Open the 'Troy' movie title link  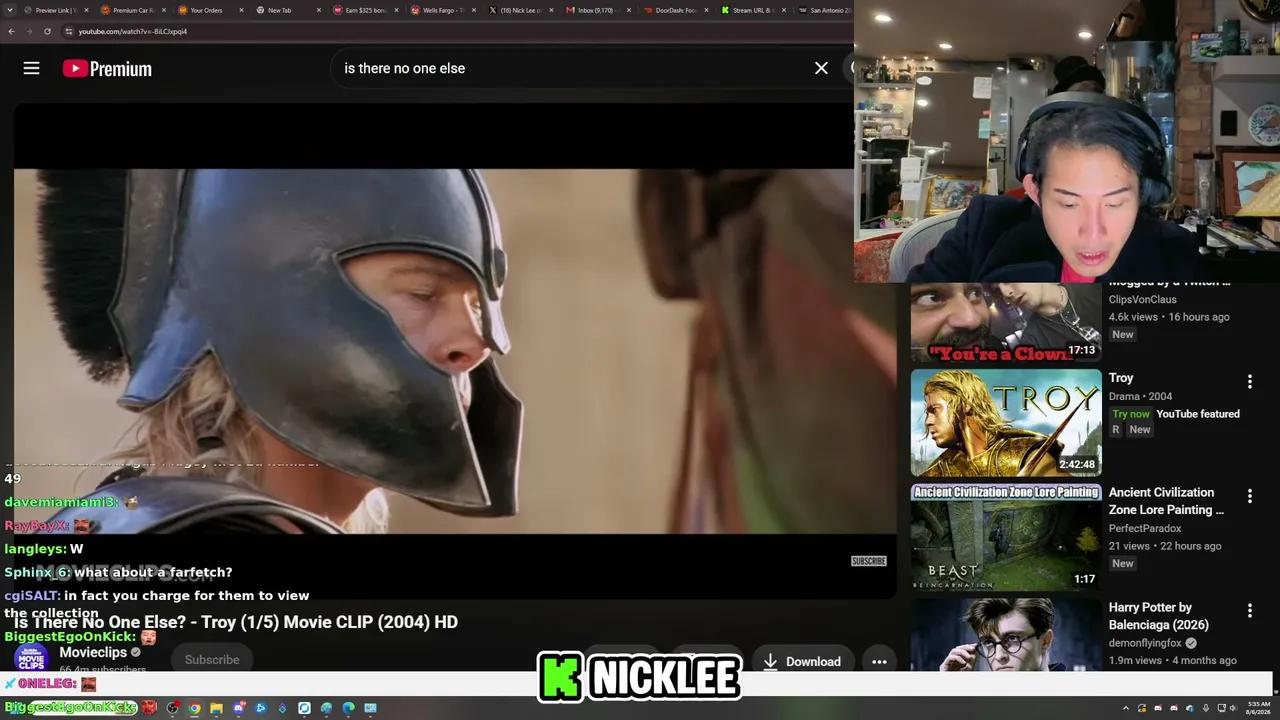coord(1121,378)
